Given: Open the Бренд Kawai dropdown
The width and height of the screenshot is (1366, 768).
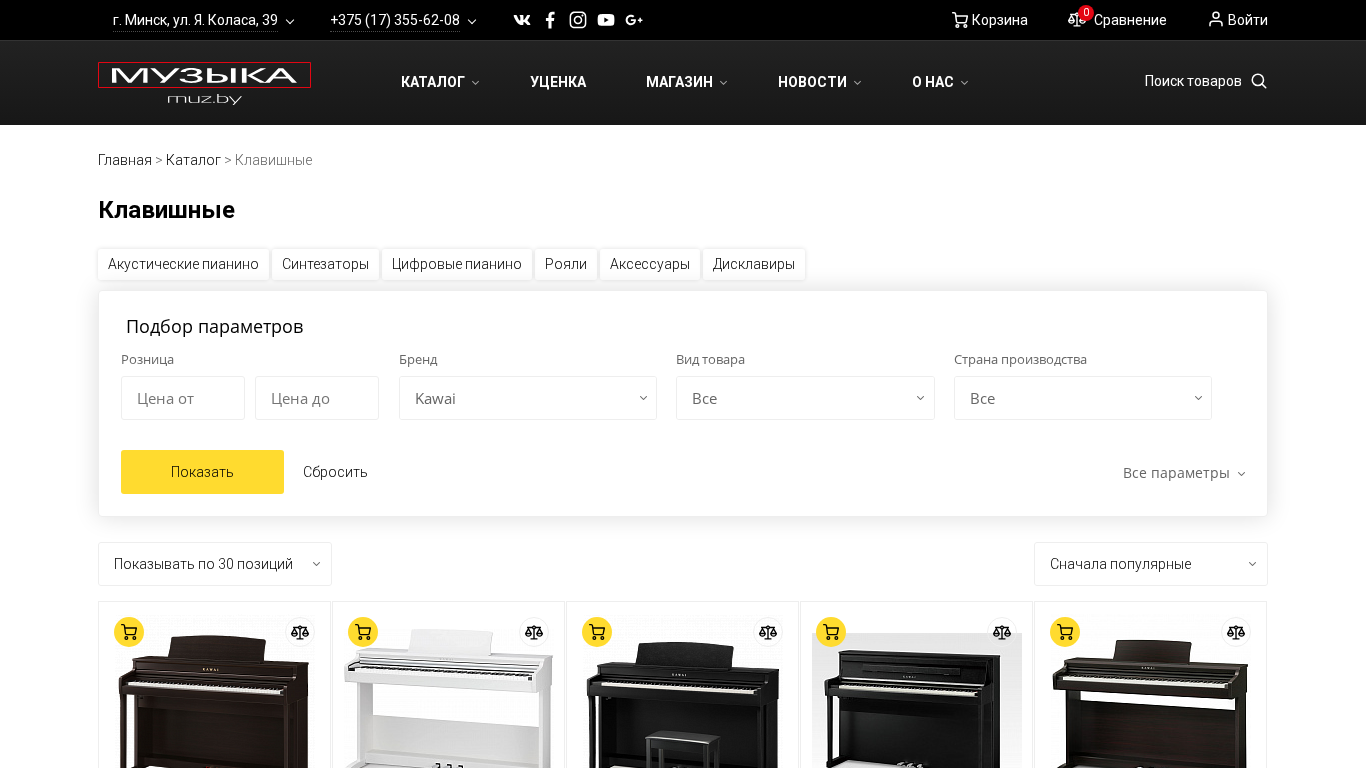Looking at the screenshot, I should 528,398.
